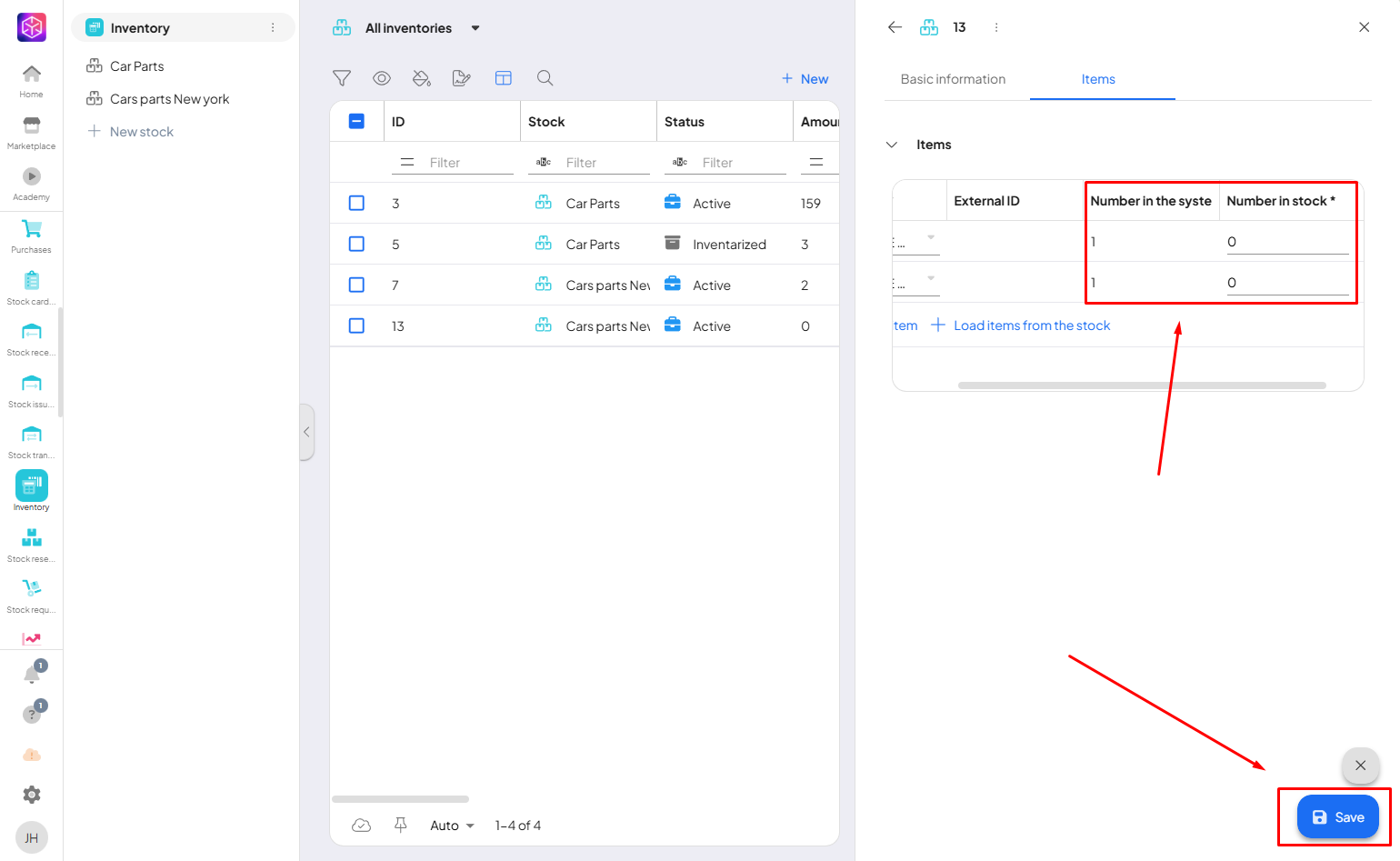Click Load items from the stock link
This screenshot has height=861, width=1400.
(x=1031, y=325)
